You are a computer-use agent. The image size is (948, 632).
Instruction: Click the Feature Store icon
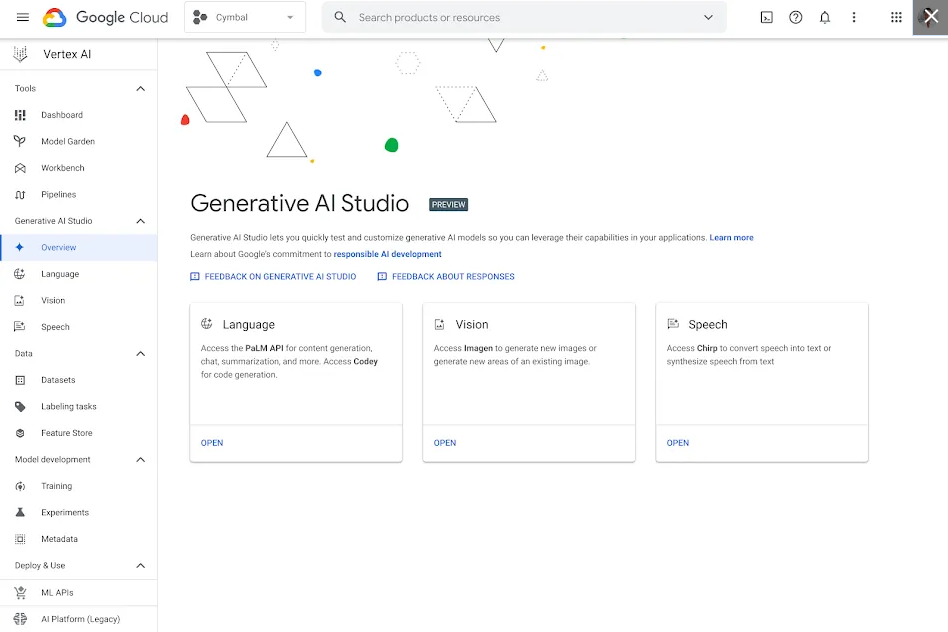point(20,433)
